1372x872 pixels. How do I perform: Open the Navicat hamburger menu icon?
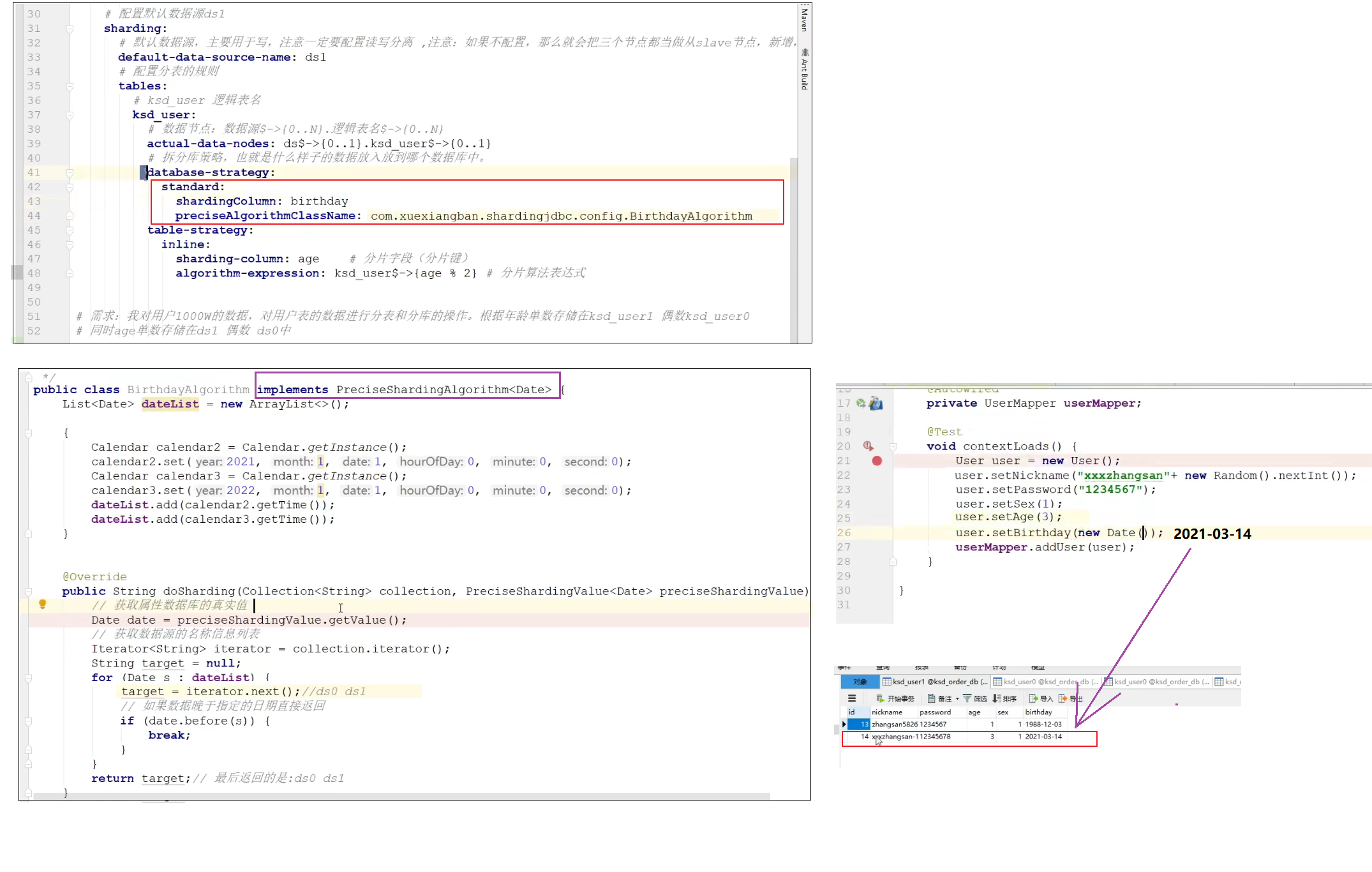[x=851, y=698]
